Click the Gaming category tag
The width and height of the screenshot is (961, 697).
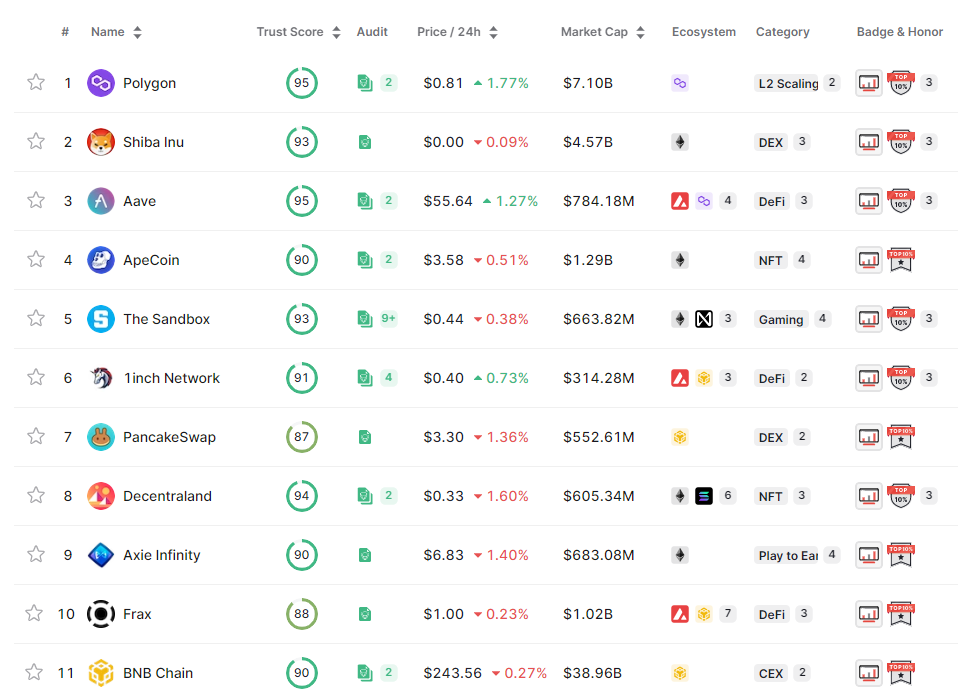click(781, 319)
